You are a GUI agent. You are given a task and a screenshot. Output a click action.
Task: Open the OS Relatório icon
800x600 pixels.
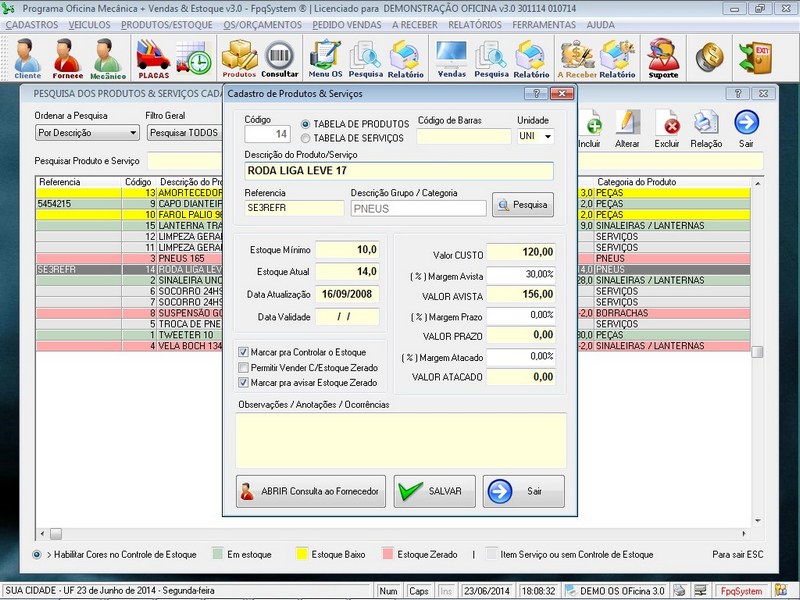pos(406,58)
